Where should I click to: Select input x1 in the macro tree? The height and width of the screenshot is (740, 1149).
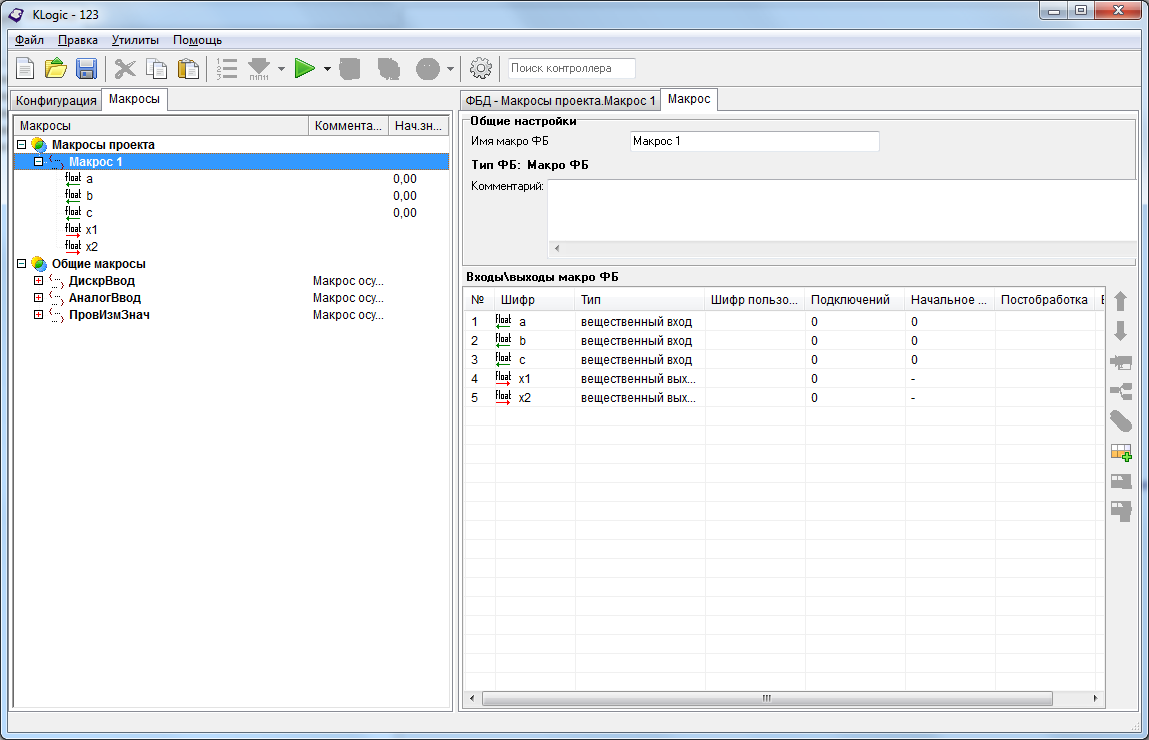91,229
